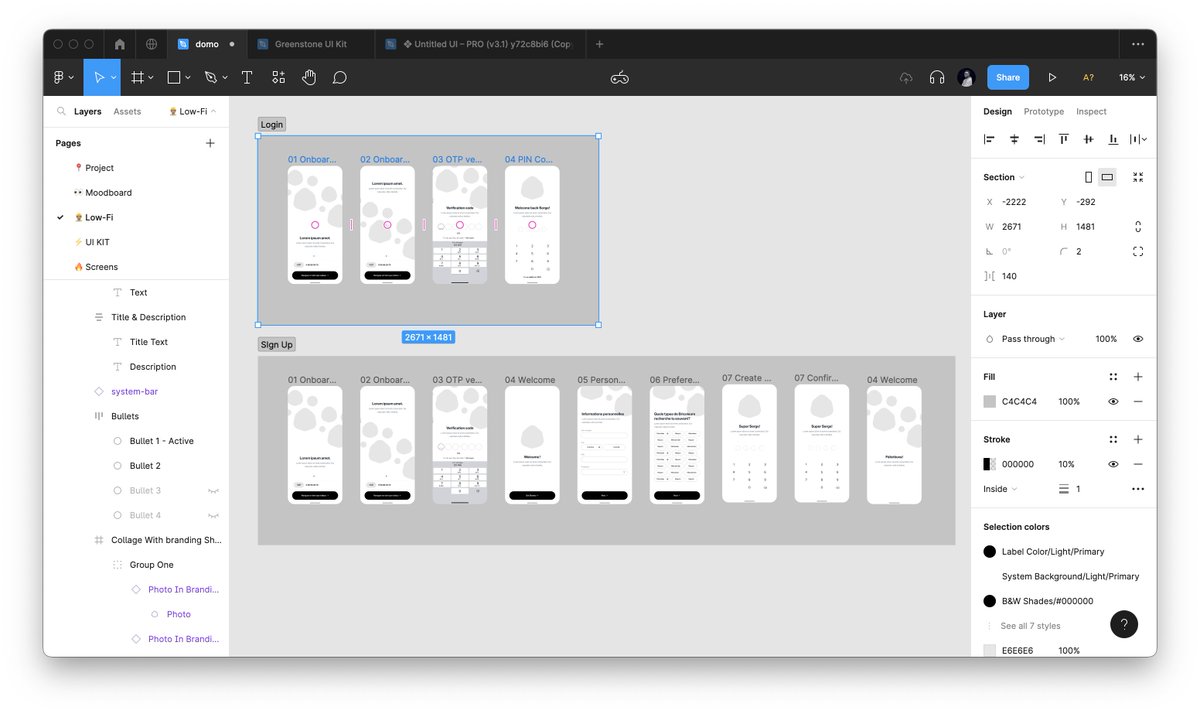The width and height of the screenshot is (1200, 714).
Task: Open the Community globe icon
Action: pos(151,44)
